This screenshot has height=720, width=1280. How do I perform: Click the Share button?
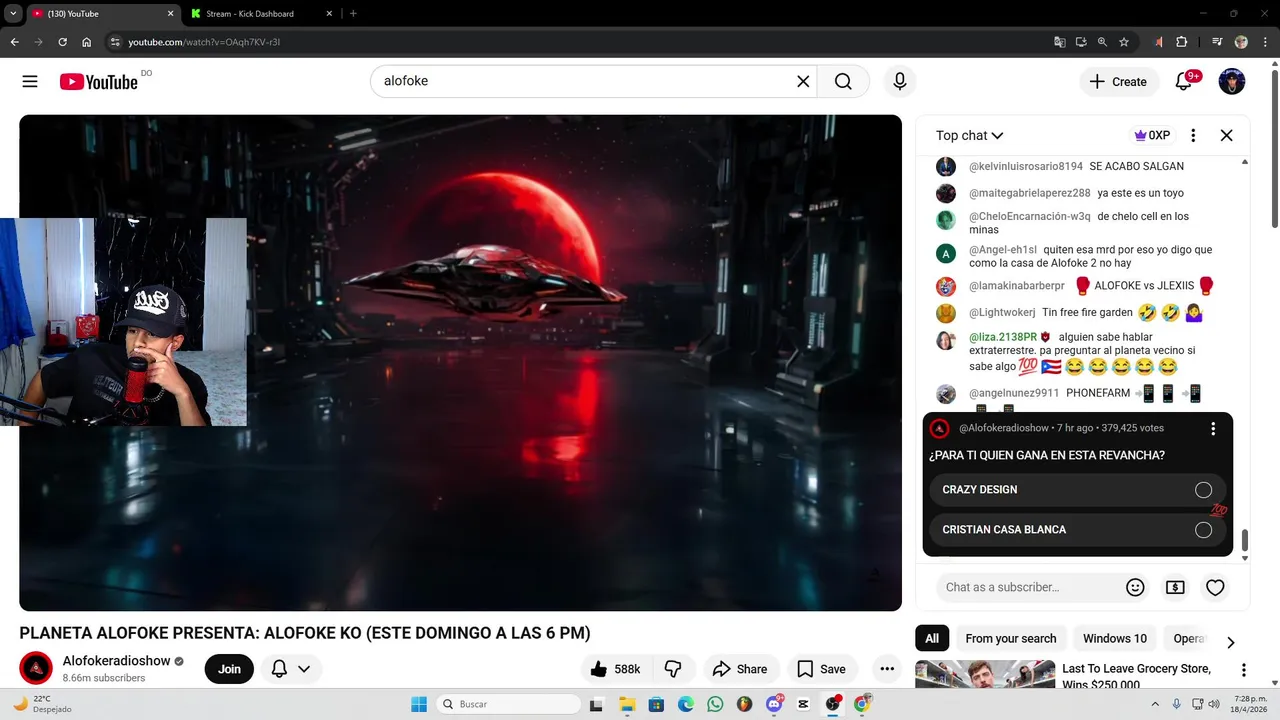pos(740,669)
